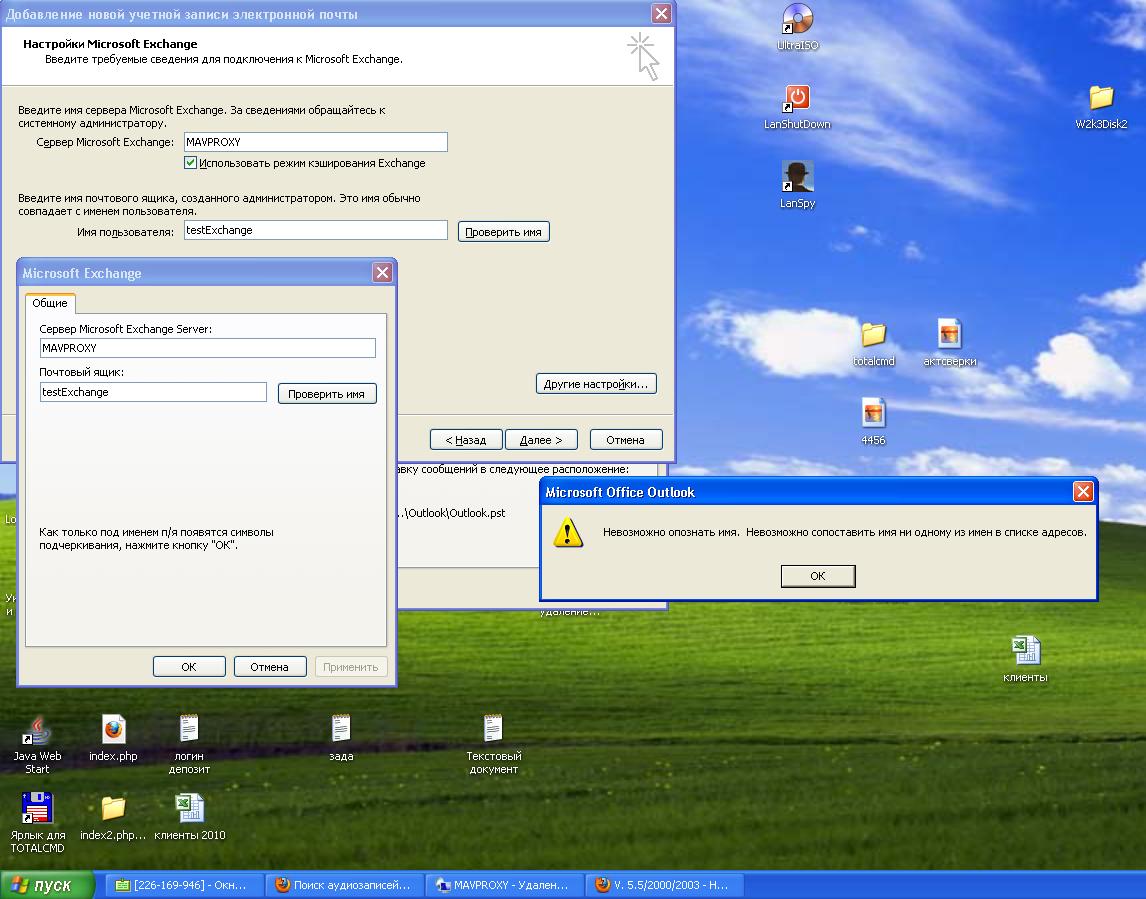Click Отмена in the account wizard
Image resolution: width=1146 pixels, height=899 pixels.
pos(626,440)
